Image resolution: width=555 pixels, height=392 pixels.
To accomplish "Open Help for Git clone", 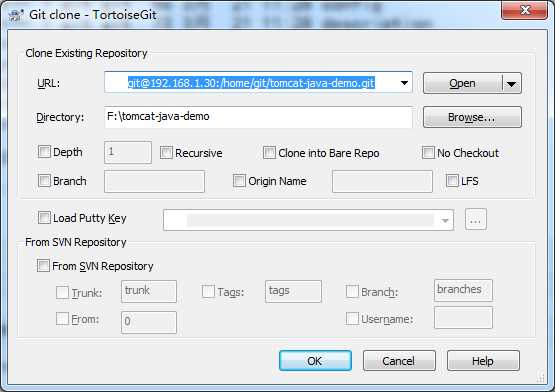I will [x=483, y=361].
